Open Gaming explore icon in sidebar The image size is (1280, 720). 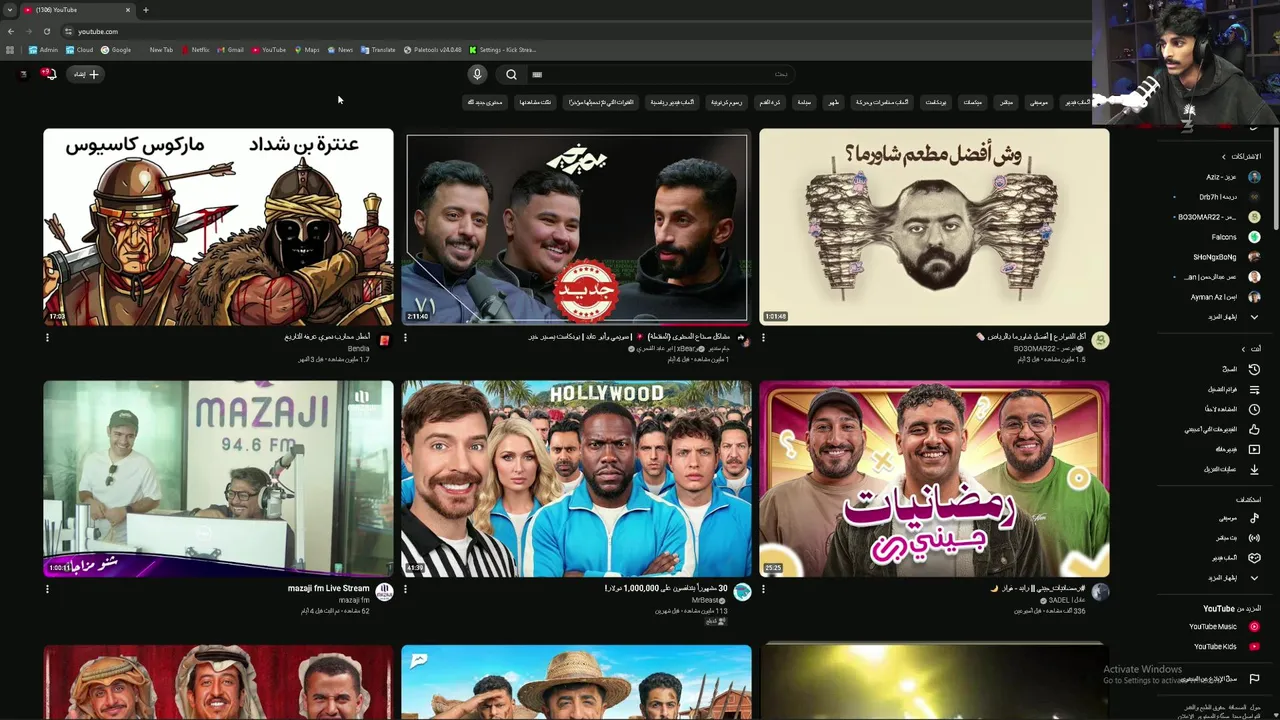point(1254,558)
